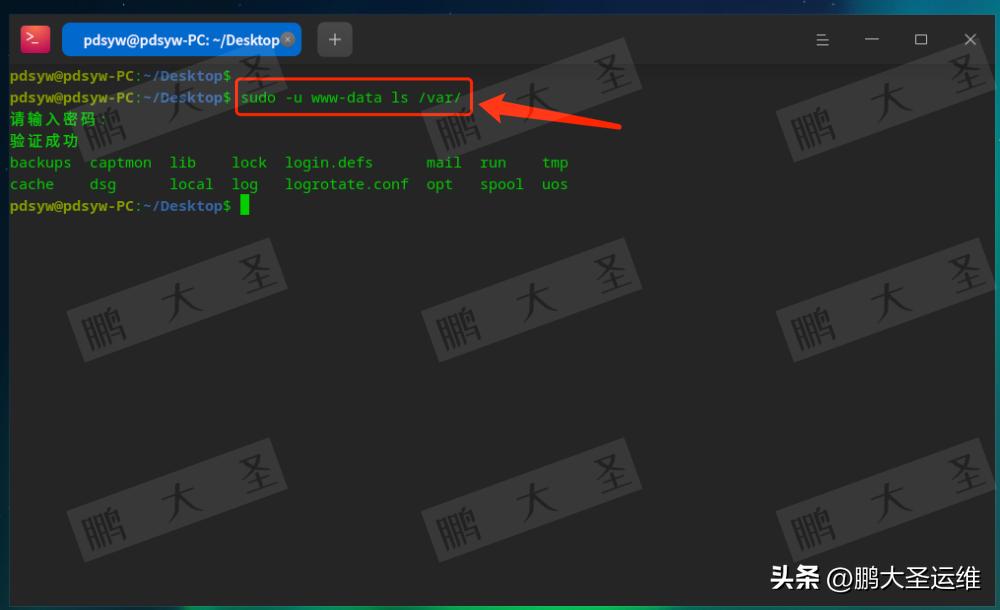Click 'dsg' in the ls output
Image resolution: width=1000 pixels, height=610 pixels.
[x=103, y=185]
